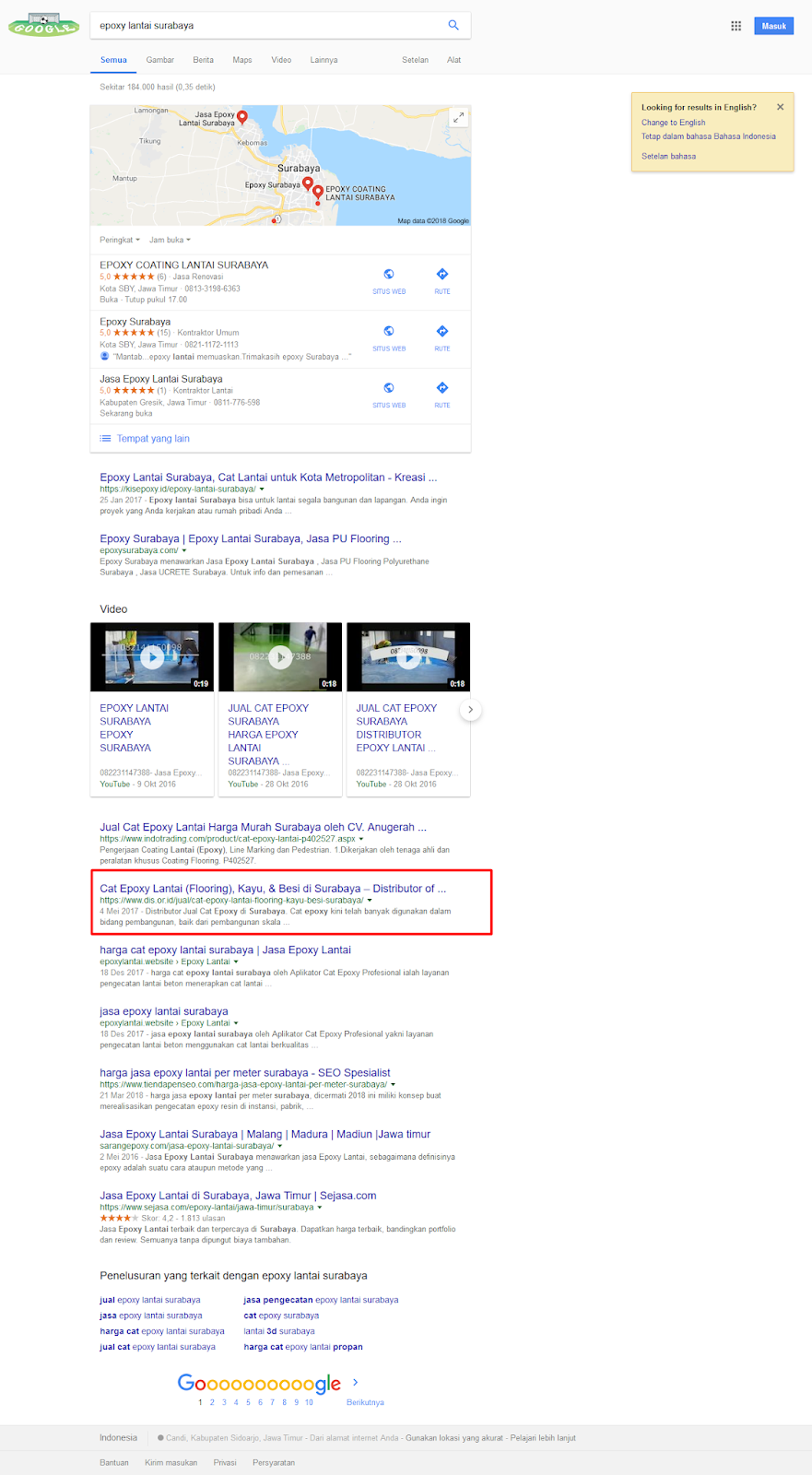Get route to EPOXY COATING LANTAI SURABAYA
Image resolution: width=812 pixels, height=1475 pixels.
click(x=442, y=280)
